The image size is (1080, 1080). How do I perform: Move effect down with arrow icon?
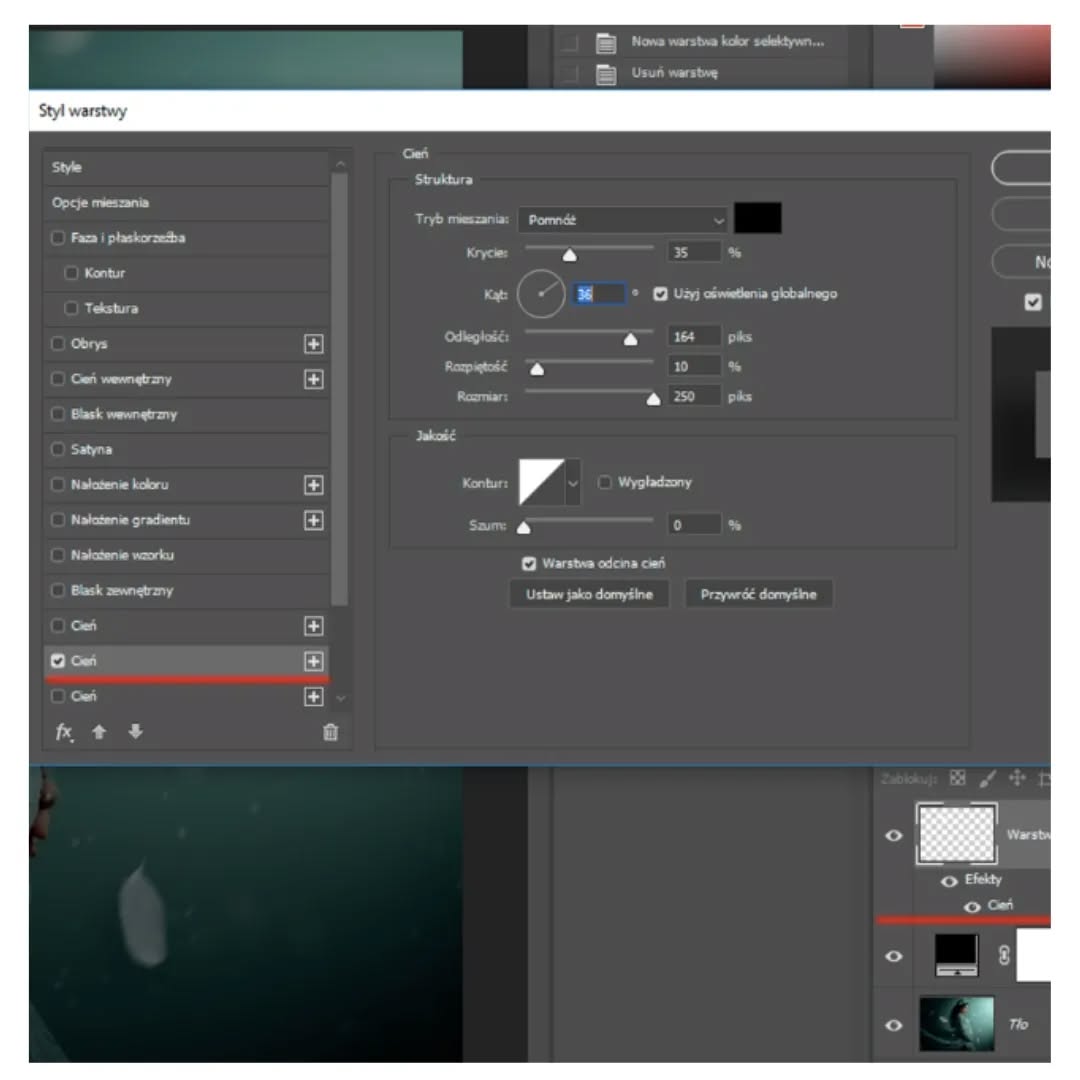tap(135, 732)
